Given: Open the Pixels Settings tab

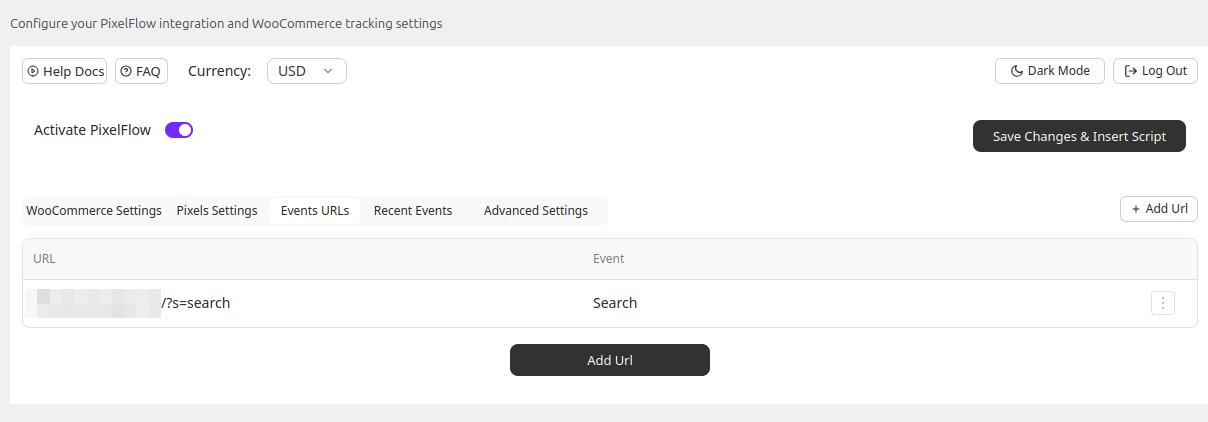Looking at the screenshot, I should point(217,211).
